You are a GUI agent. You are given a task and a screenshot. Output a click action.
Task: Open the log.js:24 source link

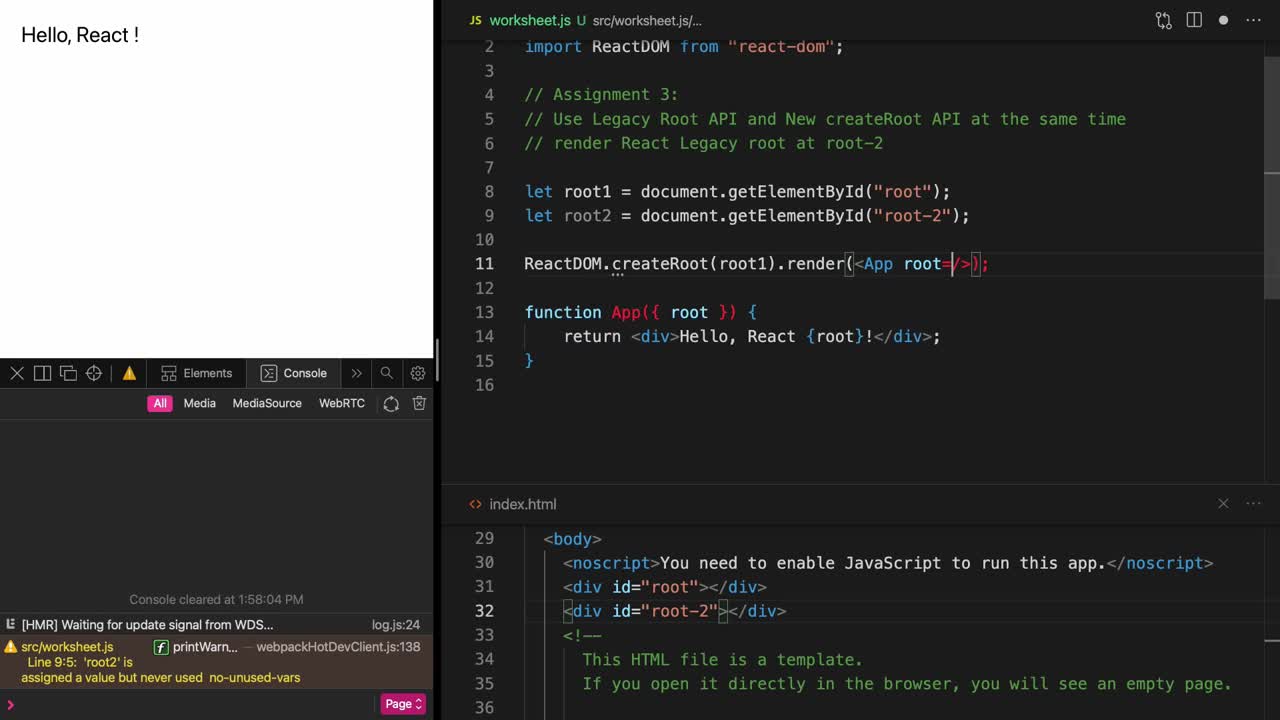(x=394, y=624)
